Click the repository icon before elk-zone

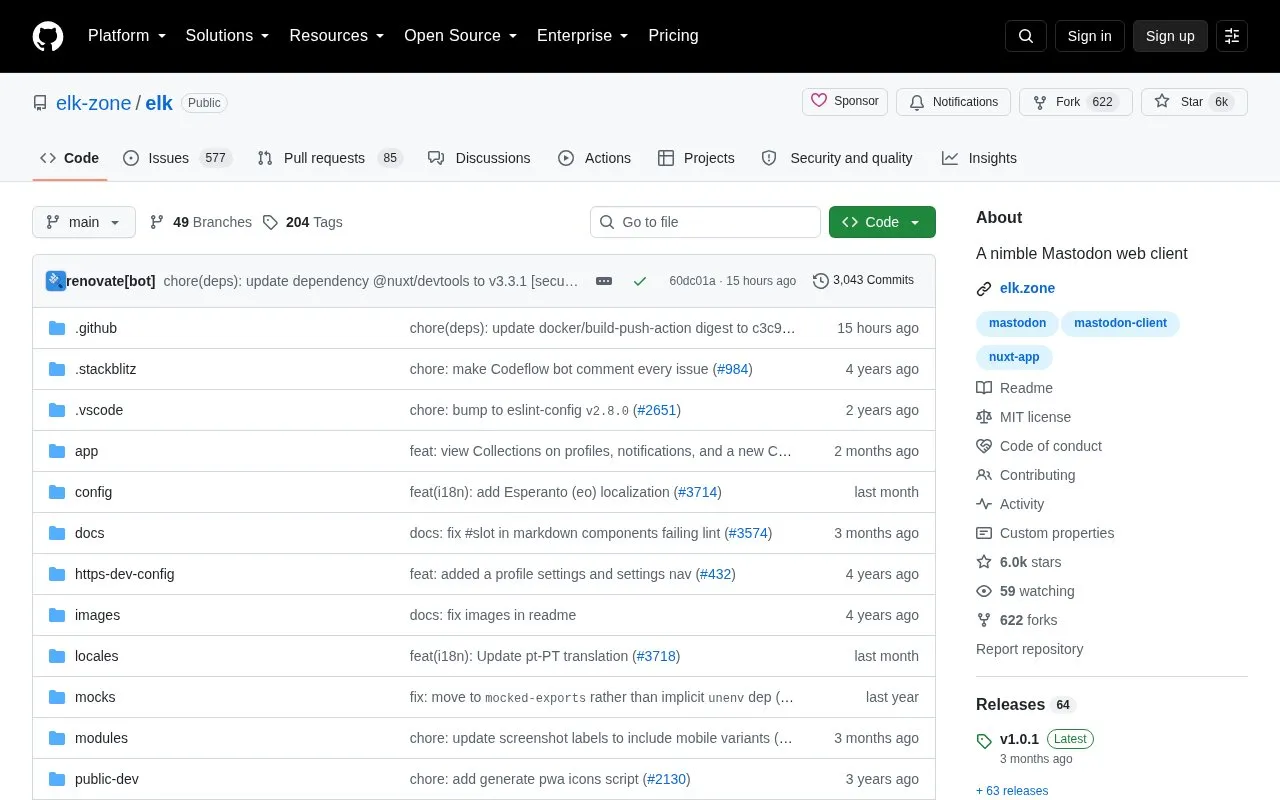click(40, 103)
